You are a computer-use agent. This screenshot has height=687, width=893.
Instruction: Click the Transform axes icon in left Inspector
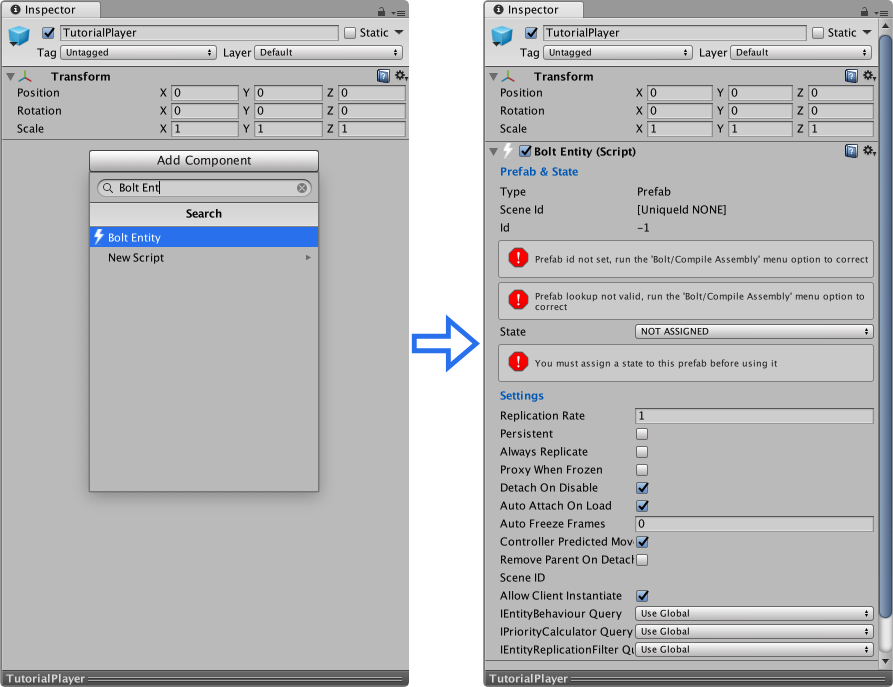click(26, 76)
